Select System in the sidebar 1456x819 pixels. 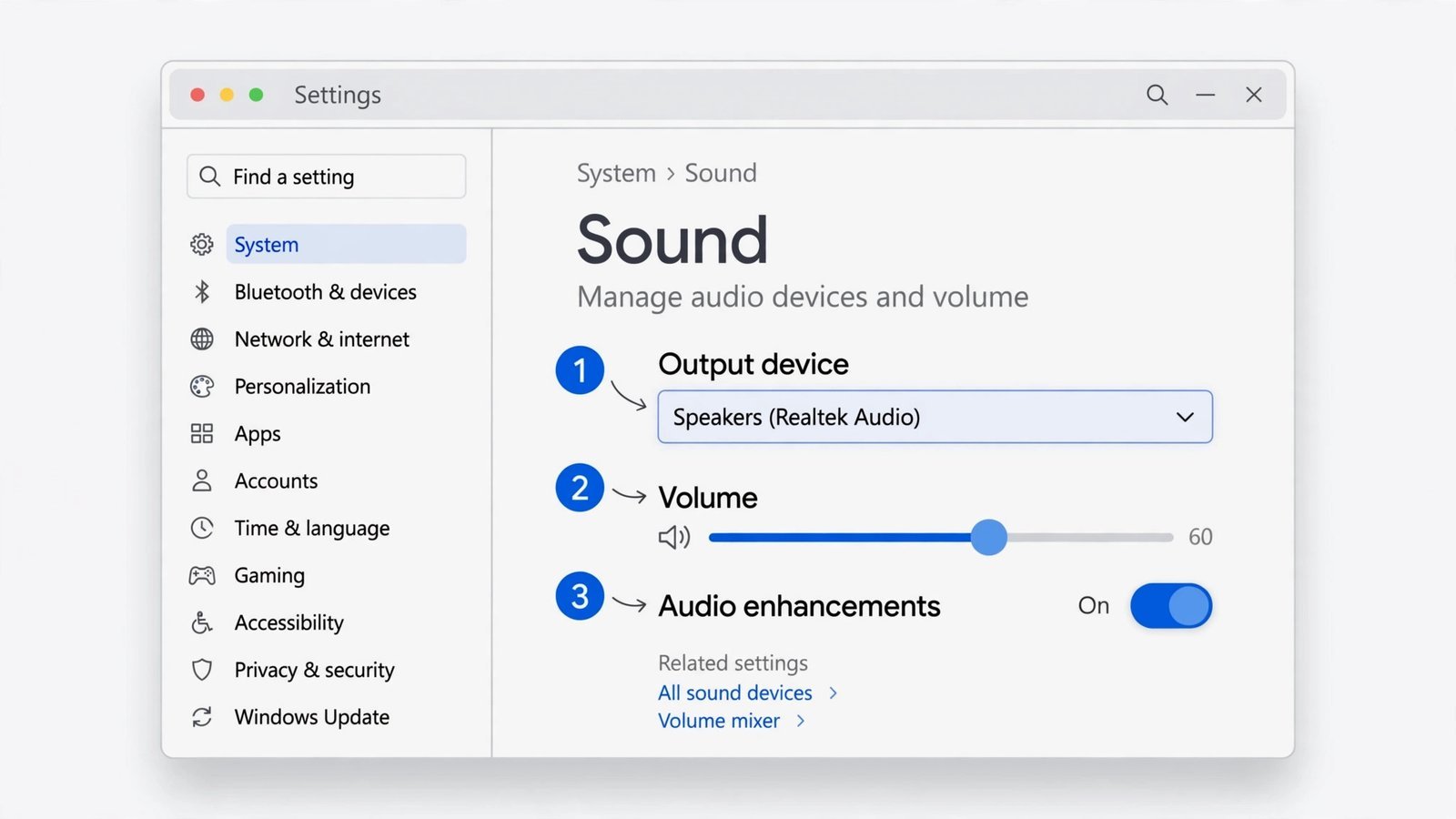(346, 244)
